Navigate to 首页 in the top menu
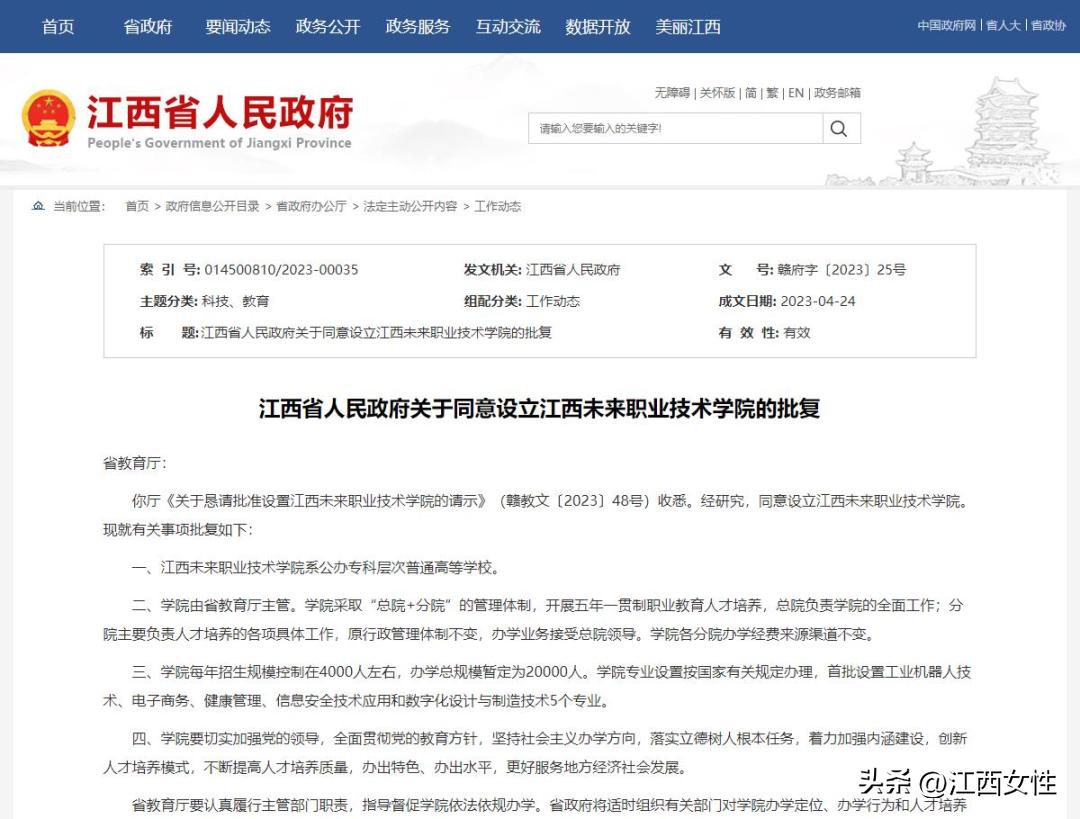This screenshot has height=819, width=1080. (x=57, y=27)
